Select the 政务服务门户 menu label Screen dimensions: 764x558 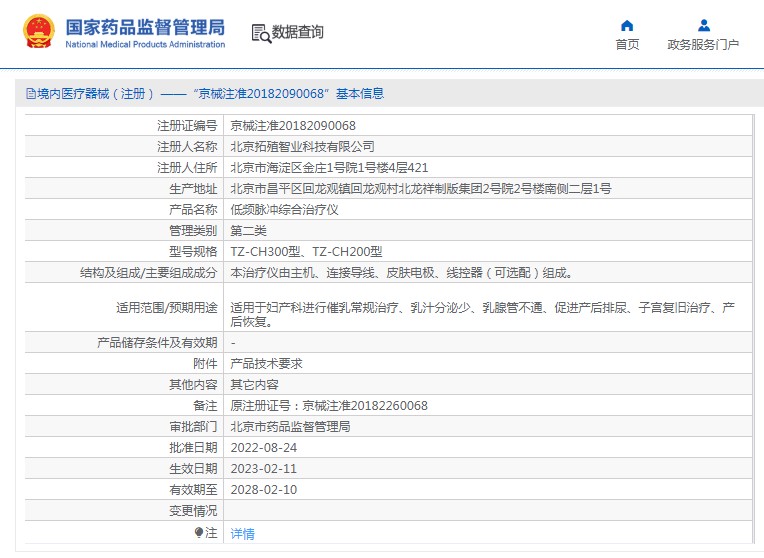[x=703, y=45]
